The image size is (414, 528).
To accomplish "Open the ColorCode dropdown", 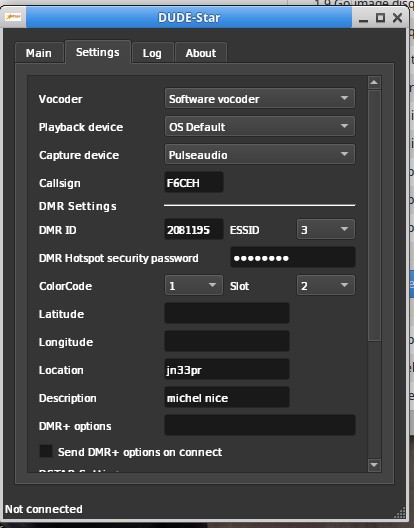I will tap(194, 285).
